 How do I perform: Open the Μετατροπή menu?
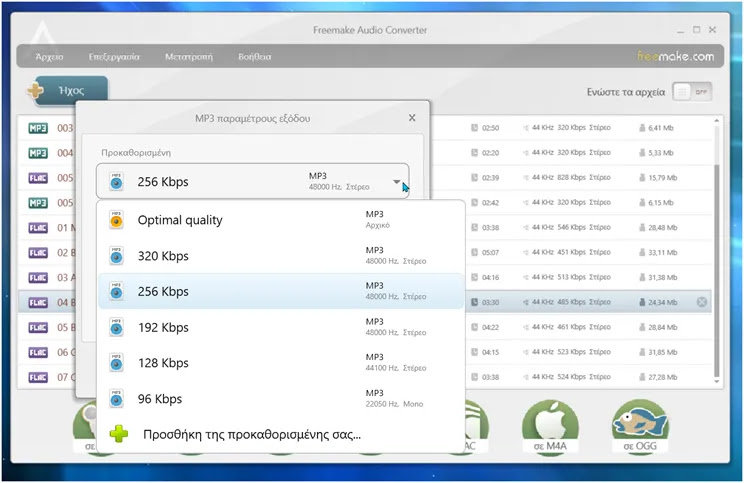[x=189, y=56]
